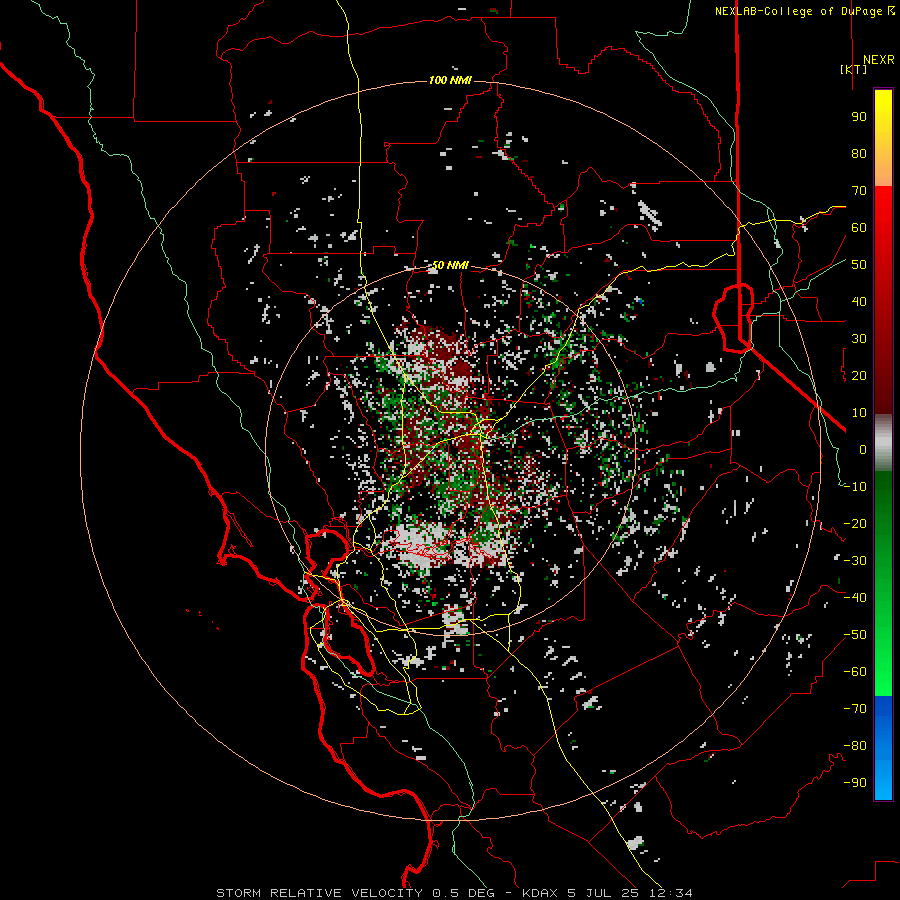This screenshot has height=900, width=900.
Task: Click the [KT] units label
Action: click(853, 69)
